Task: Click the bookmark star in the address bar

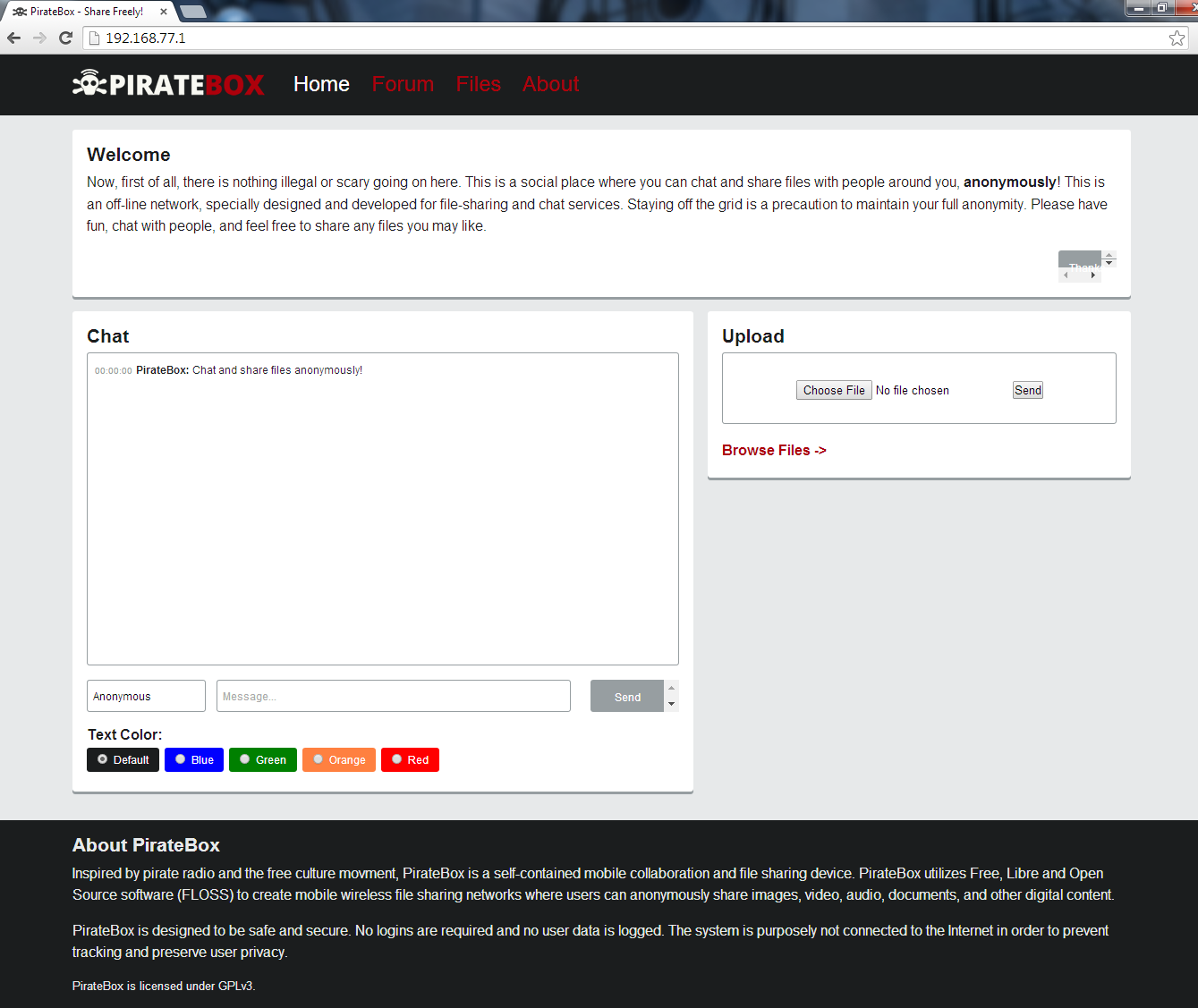Action: click(1177, 38)
